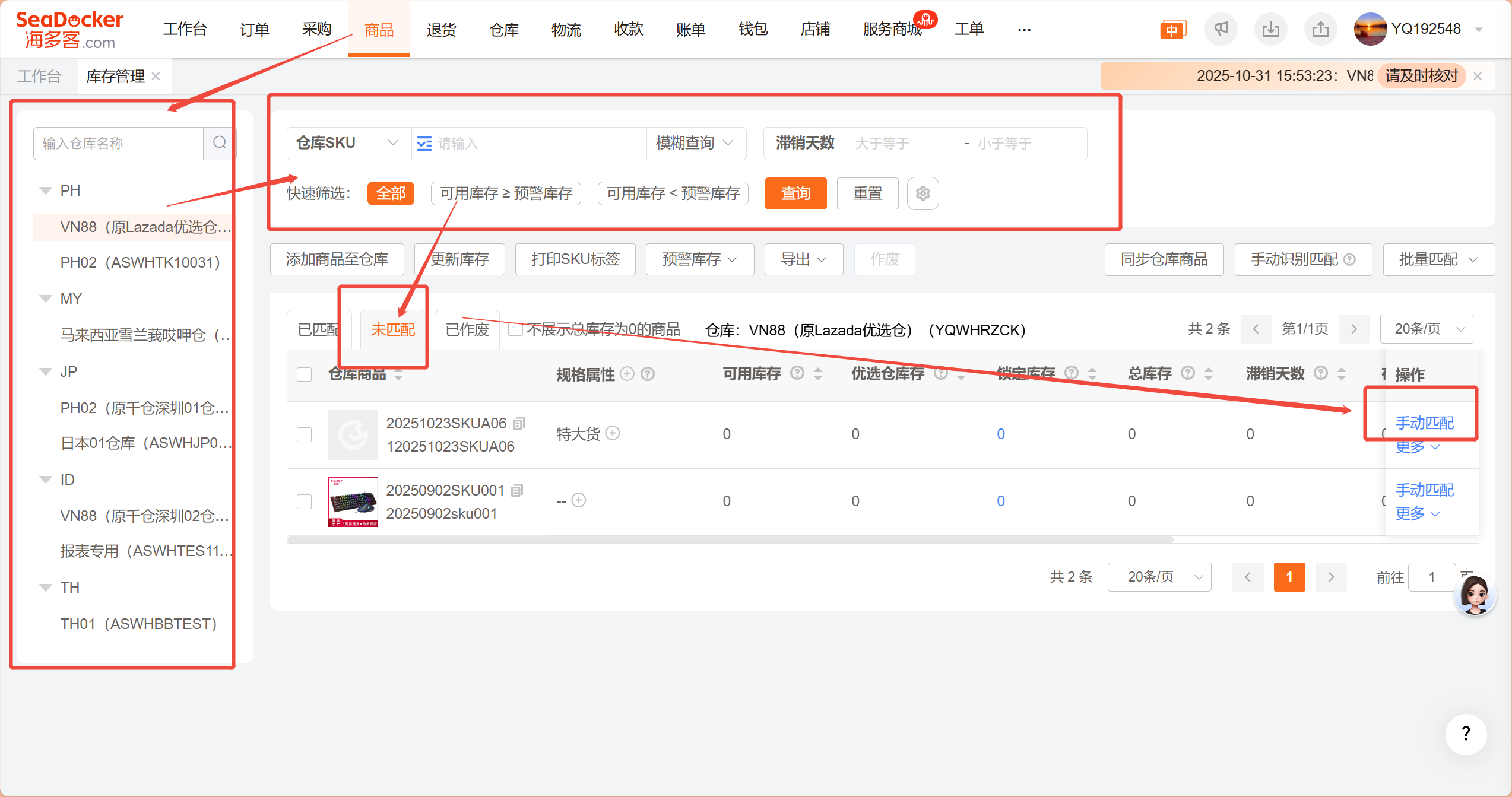
Task: Check the box for 20250902SKU001 row
Action: (305, 501)
